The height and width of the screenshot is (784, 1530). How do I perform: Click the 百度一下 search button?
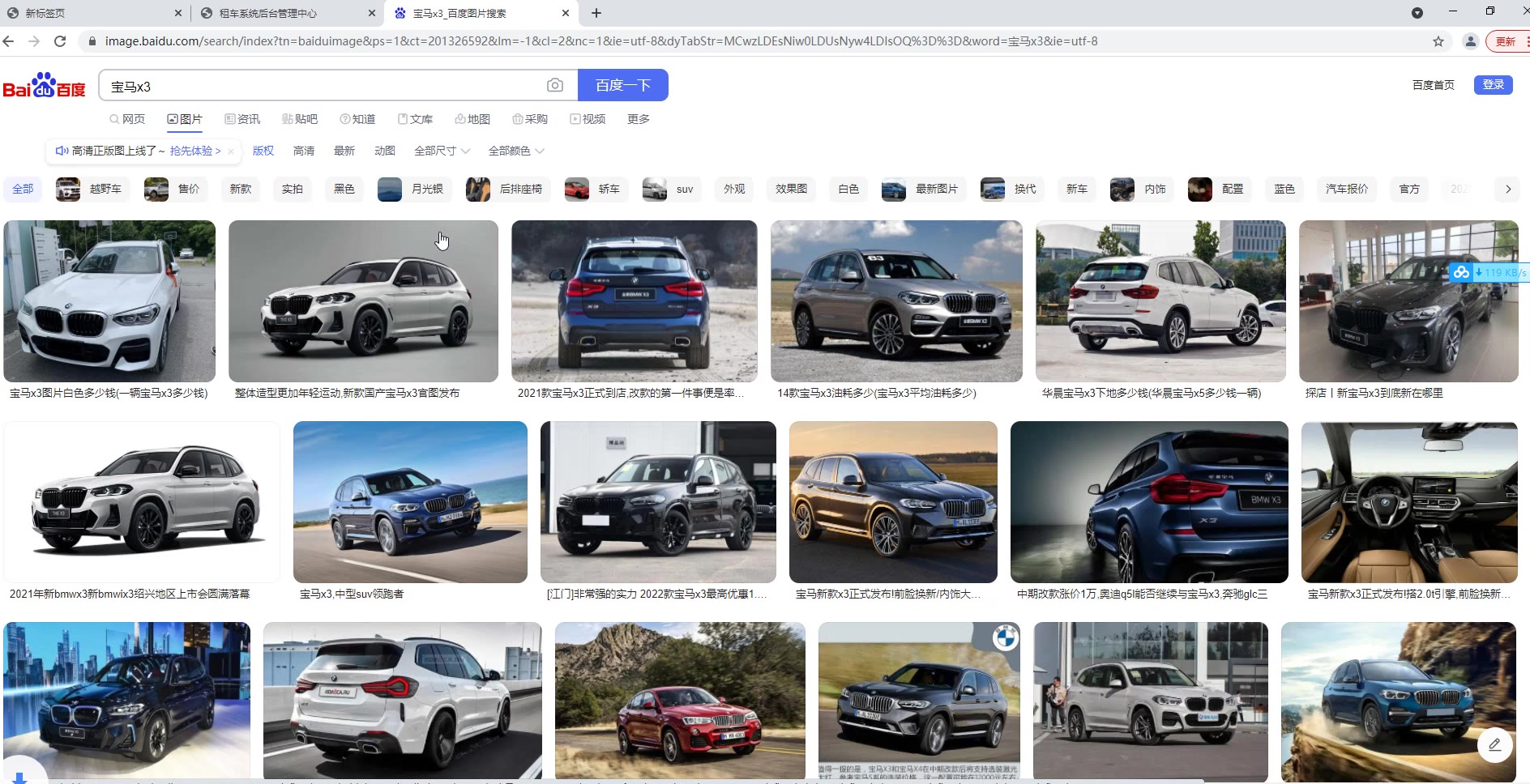tap(623, 85)
